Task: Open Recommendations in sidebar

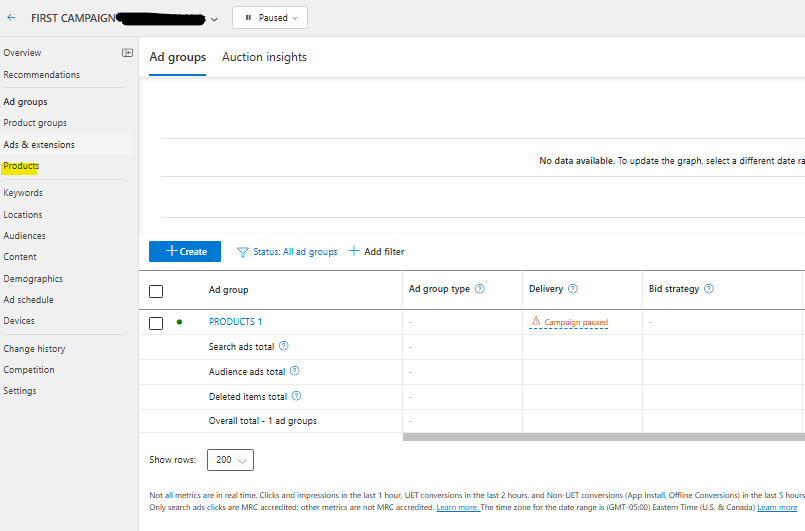Action: click(42, 74)
